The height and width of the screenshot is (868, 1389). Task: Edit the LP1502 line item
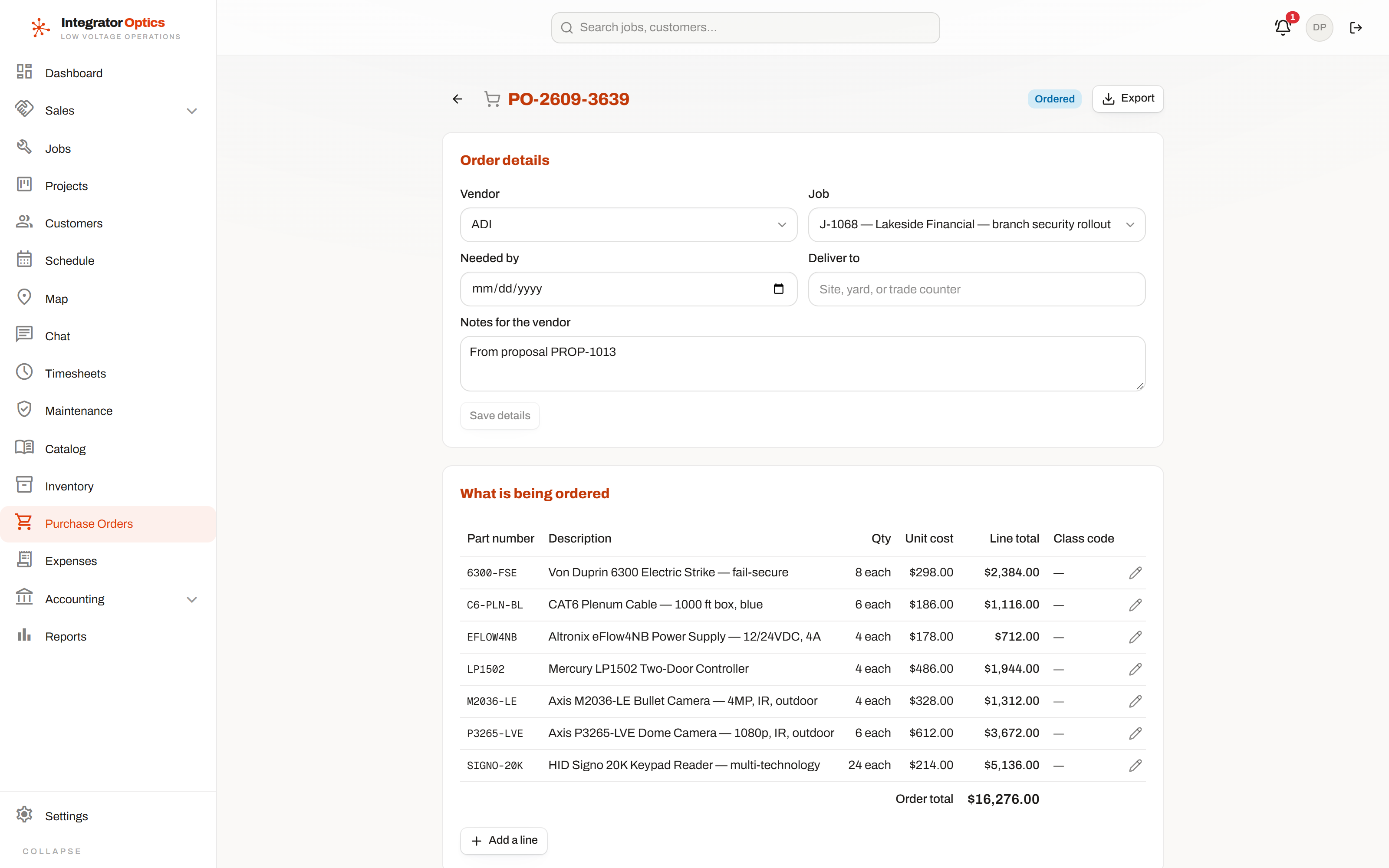click(1135, 669)
